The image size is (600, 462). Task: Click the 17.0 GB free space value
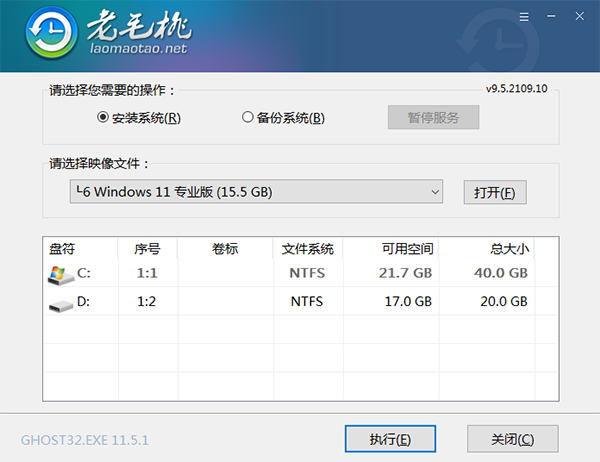[x=408, y=302]
